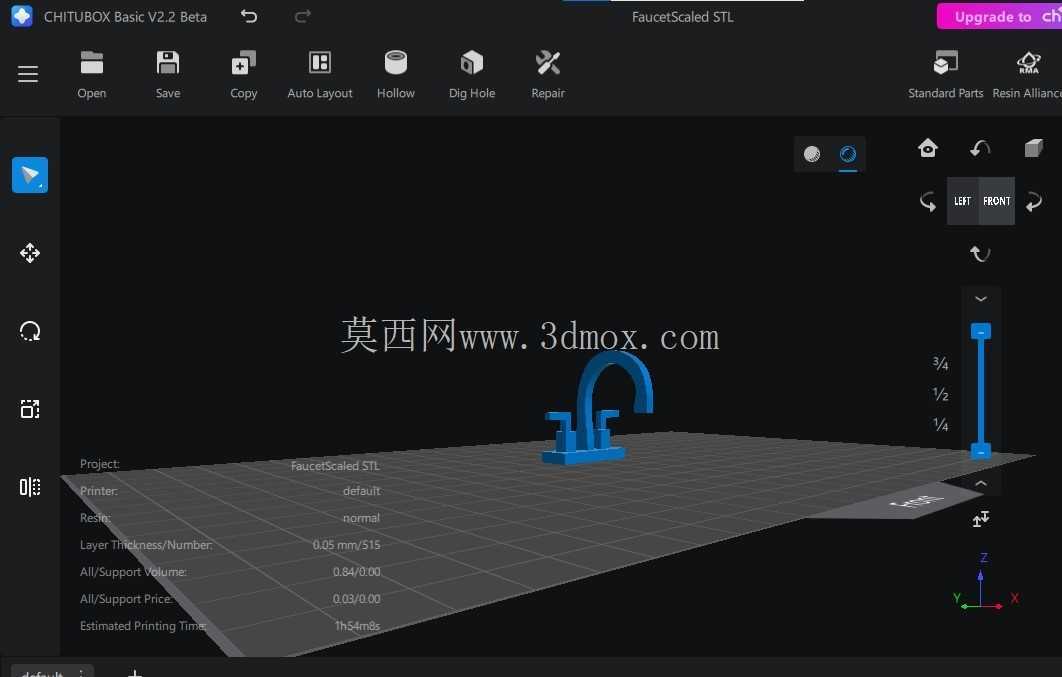Enable solid shaded render mode

coord(812,154)
